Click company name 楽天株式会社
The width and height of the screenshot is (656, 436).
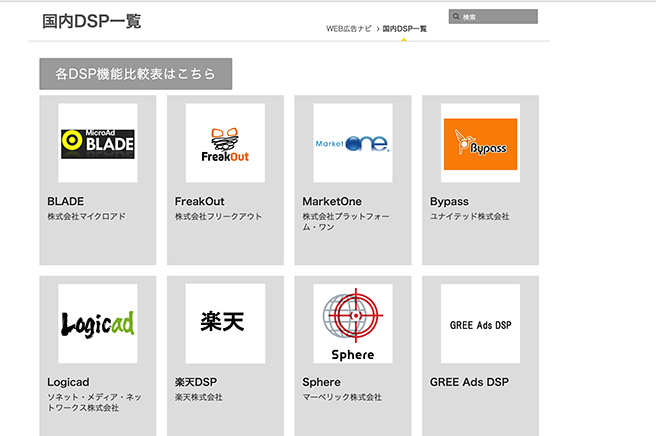point(199,397)
